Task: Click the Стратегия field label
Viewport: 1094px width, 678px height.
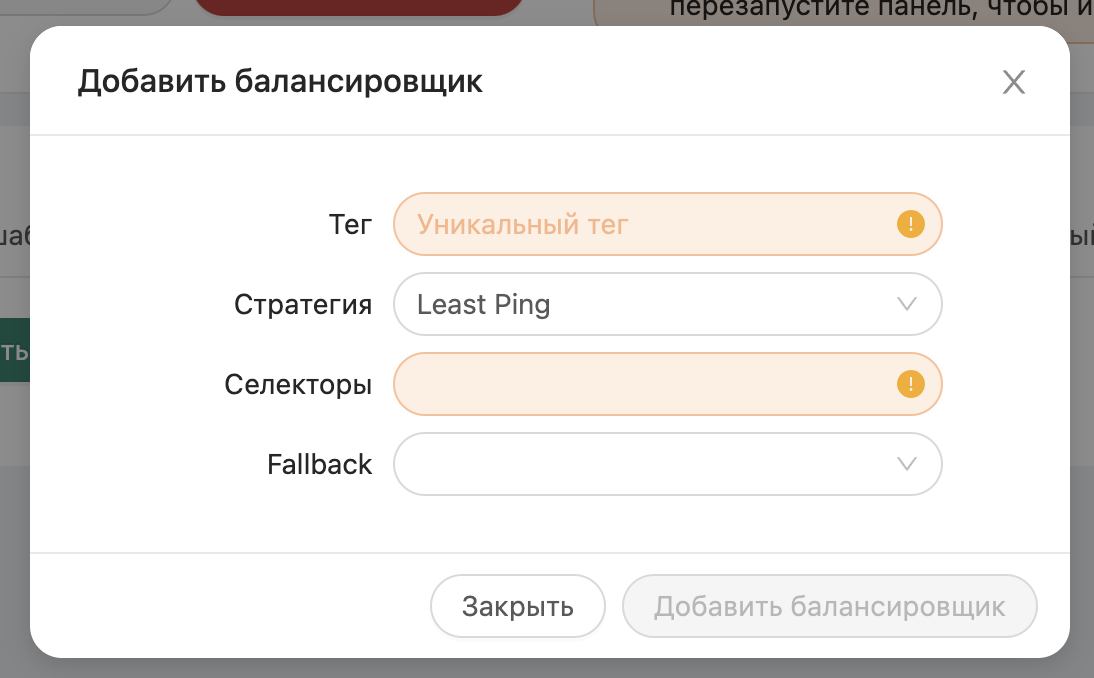Action: 303,305
